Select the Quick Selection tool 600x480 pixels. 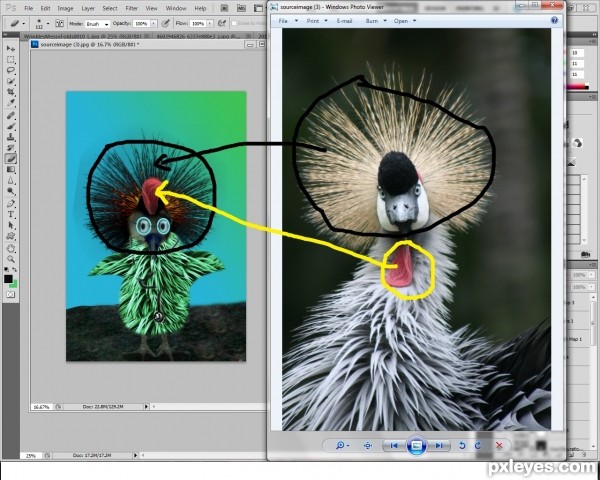11,81
